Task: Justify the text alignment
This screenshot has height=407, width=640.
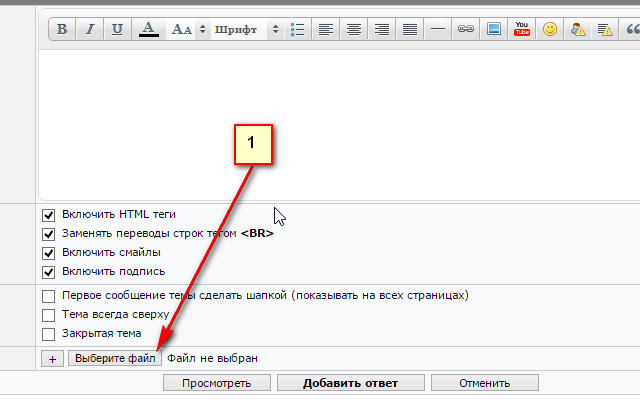Action: [x=409, y=30]
